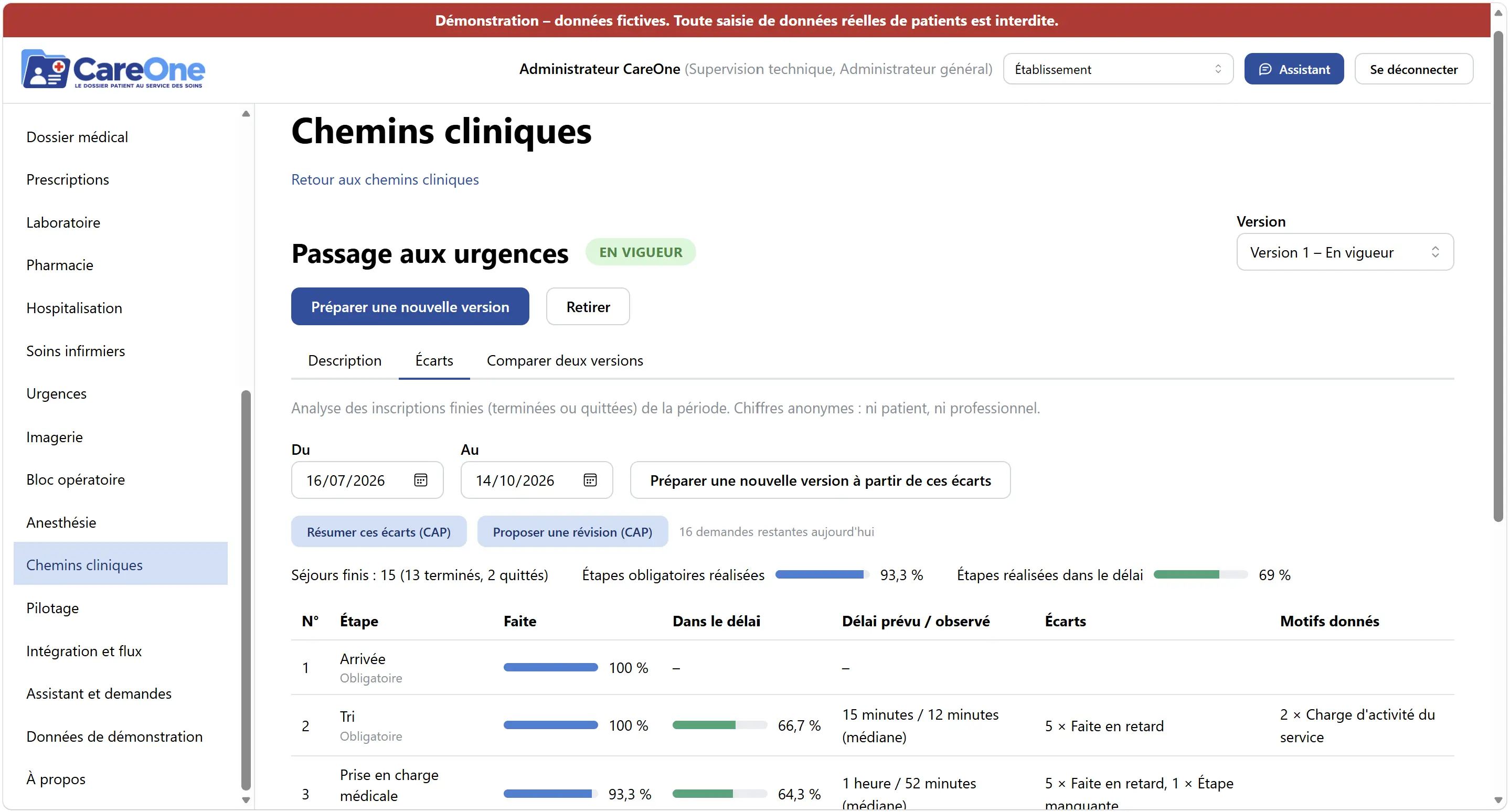
Task: Open Dossier médical in the sidebar
Action: click(x=120, y=137)
